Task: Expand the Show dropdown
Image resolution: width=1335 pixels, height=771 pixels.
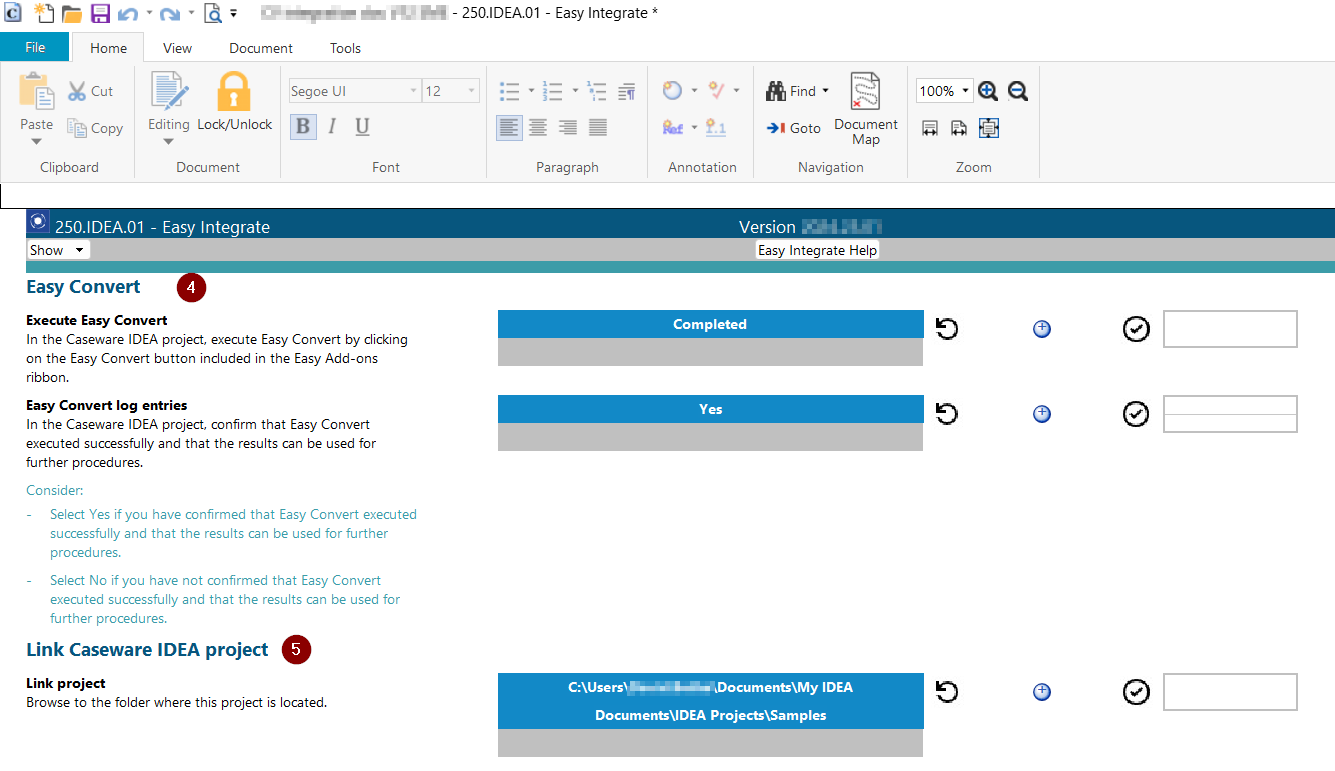Action: tap(57, 250)
